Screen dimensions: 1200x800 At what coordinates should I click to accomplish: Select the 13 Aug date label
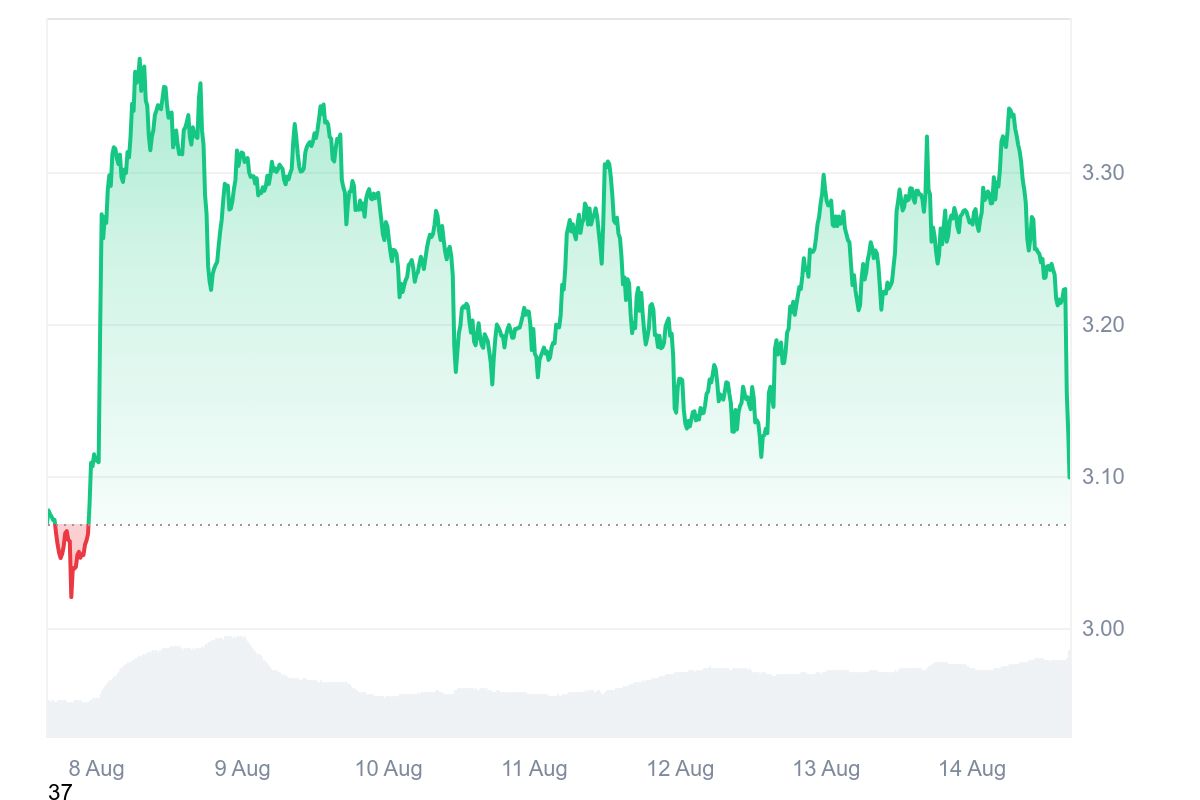[826, 769]
